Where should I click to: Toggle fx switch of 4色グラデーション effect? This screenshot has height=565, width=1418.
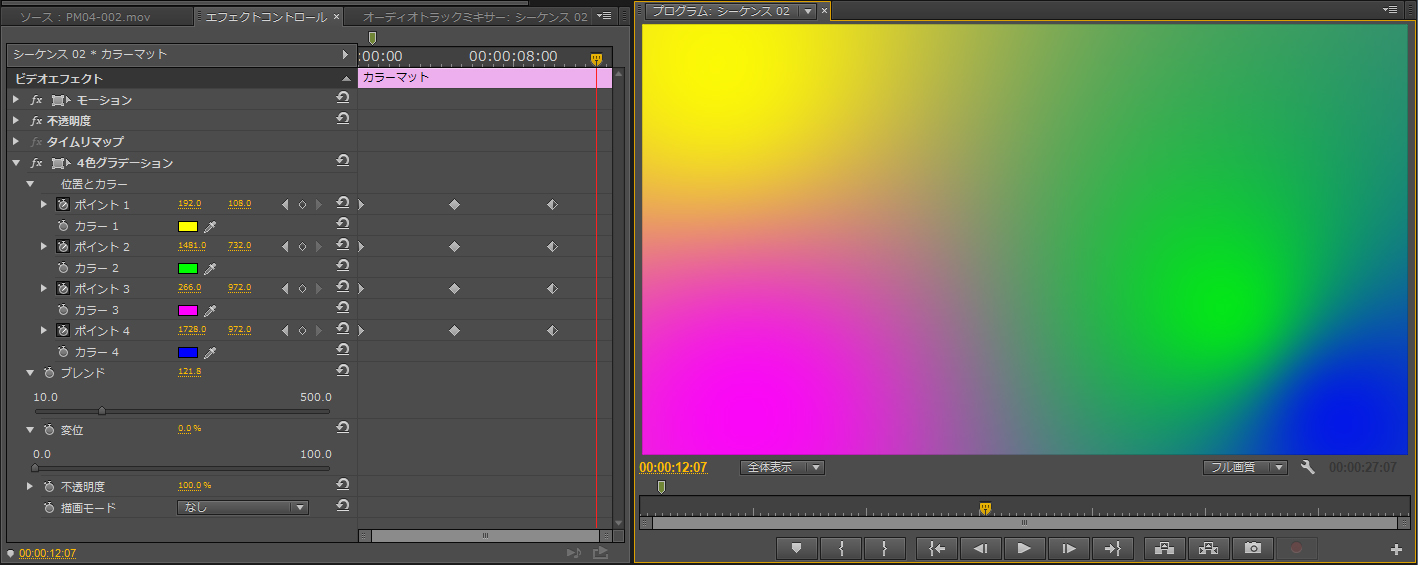tap(37, 163)
